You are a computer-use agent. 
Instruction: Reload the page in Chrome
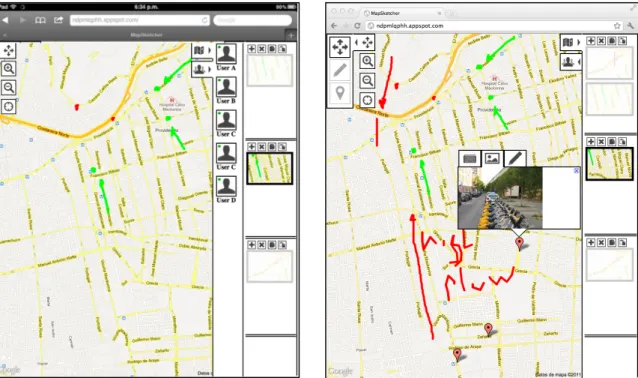pyautogui.click(x=357, y=26)
